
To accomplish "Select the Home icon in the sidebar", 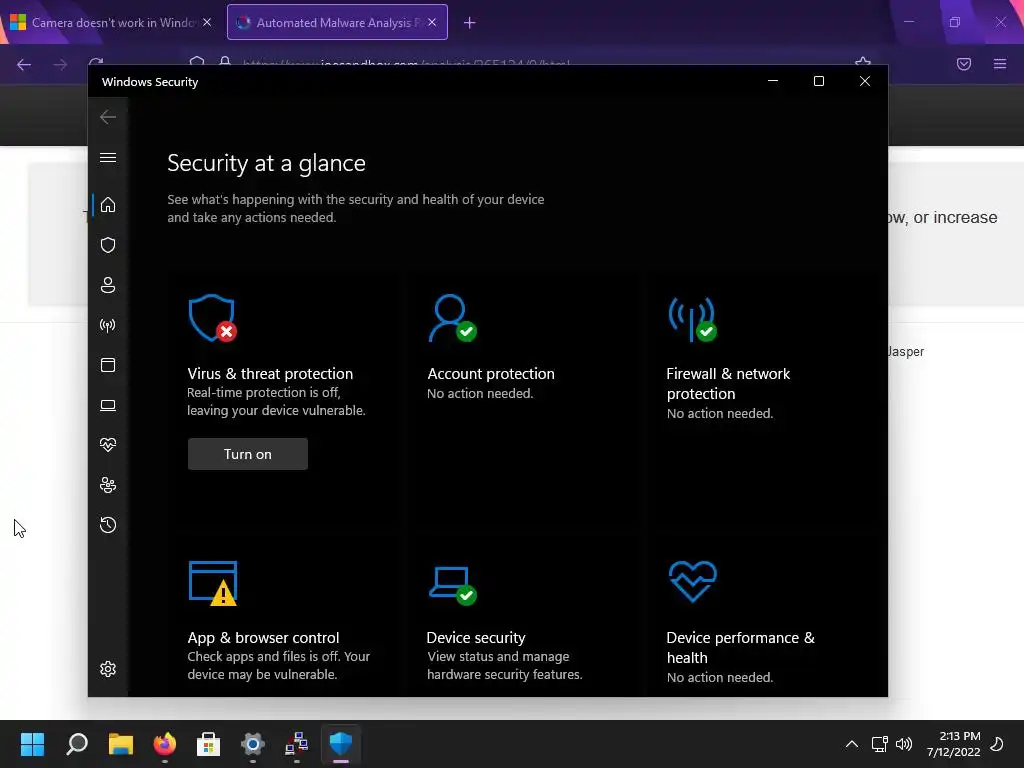I will [108, 205].
